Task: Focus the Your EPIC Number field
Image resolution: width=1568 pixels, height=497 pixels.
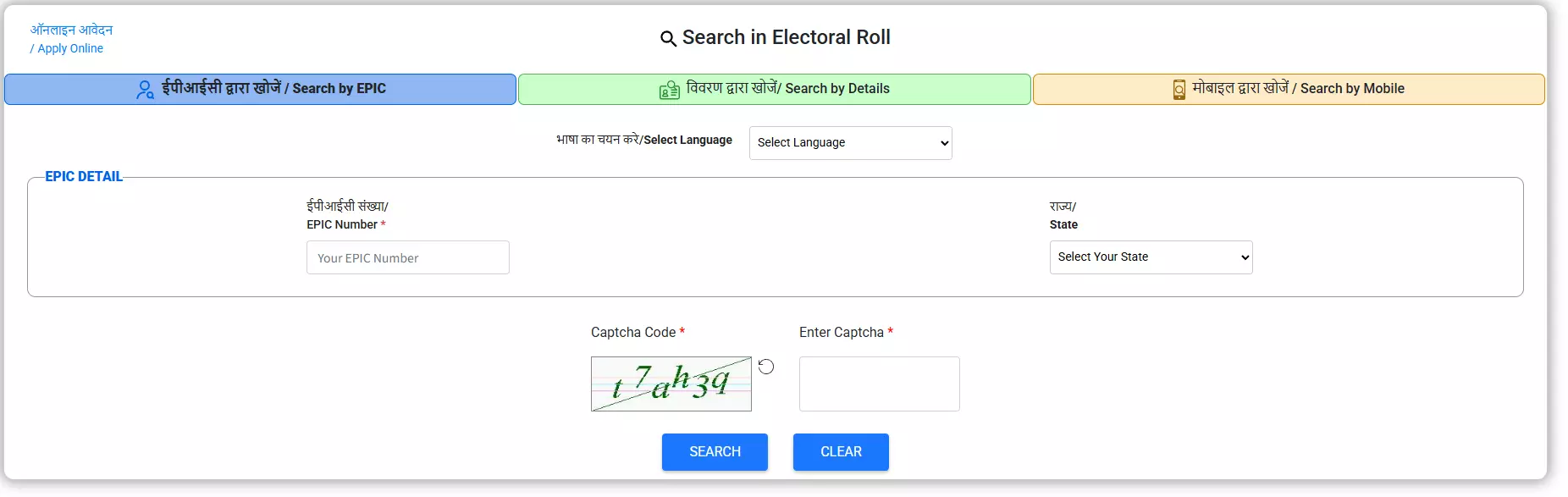Action: (407, 258)
